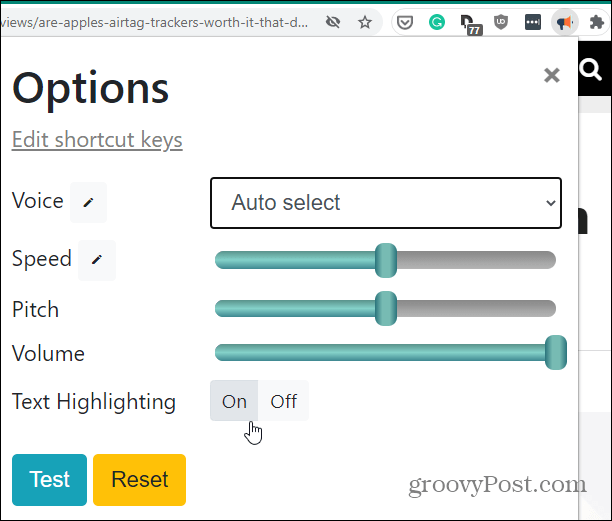
Task: Click the Grammarly extension icon
Action: 437,22
